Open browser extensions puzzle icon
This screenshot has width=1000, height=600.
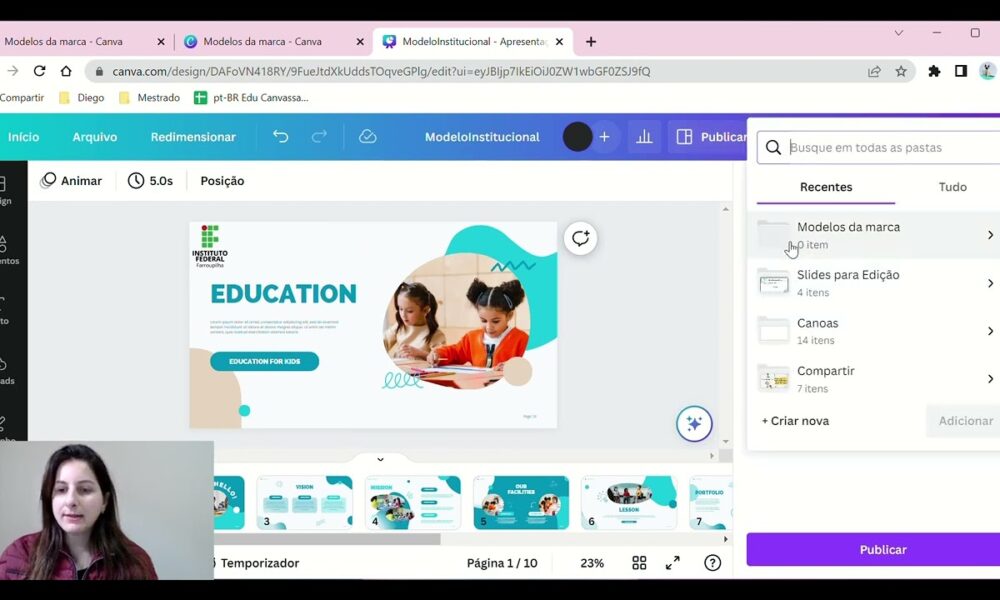(x=934, y=71)
